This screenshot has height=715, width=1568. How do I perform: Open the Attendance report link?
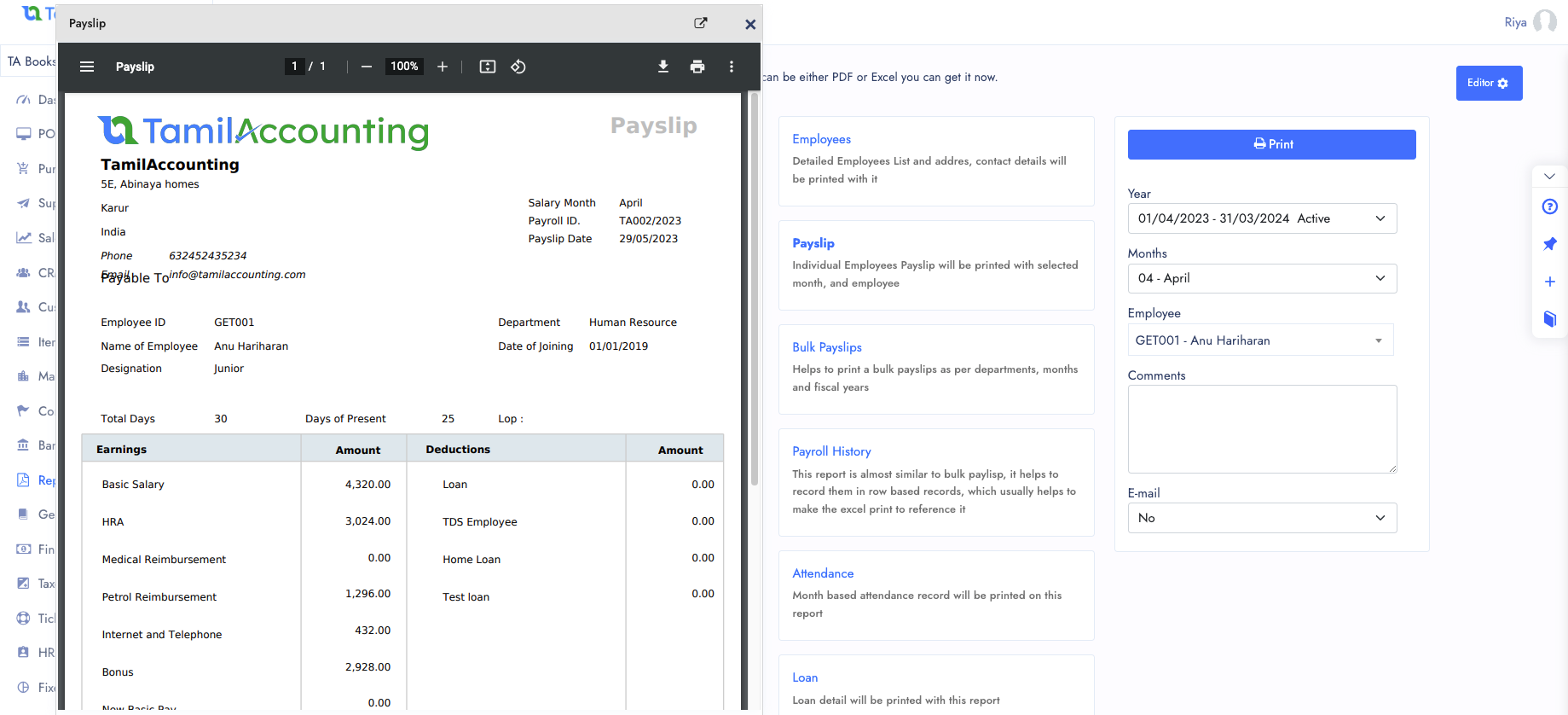pos(823,573)
